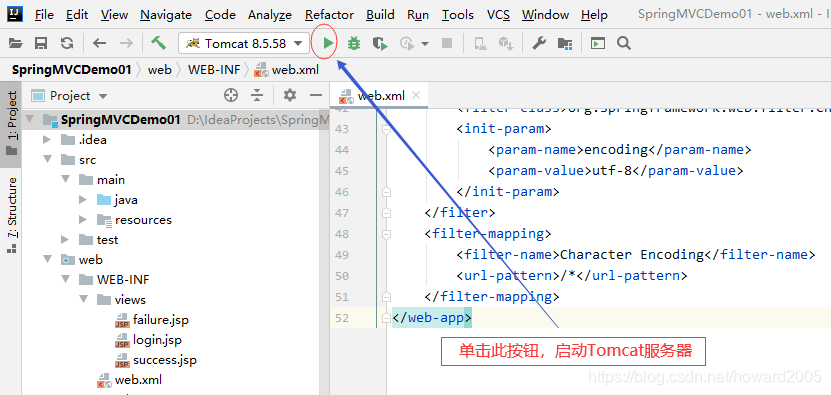This screenshot has height=395, width=831.
Task: Select login.jsp in the project tree
Action: pos(157,340)
